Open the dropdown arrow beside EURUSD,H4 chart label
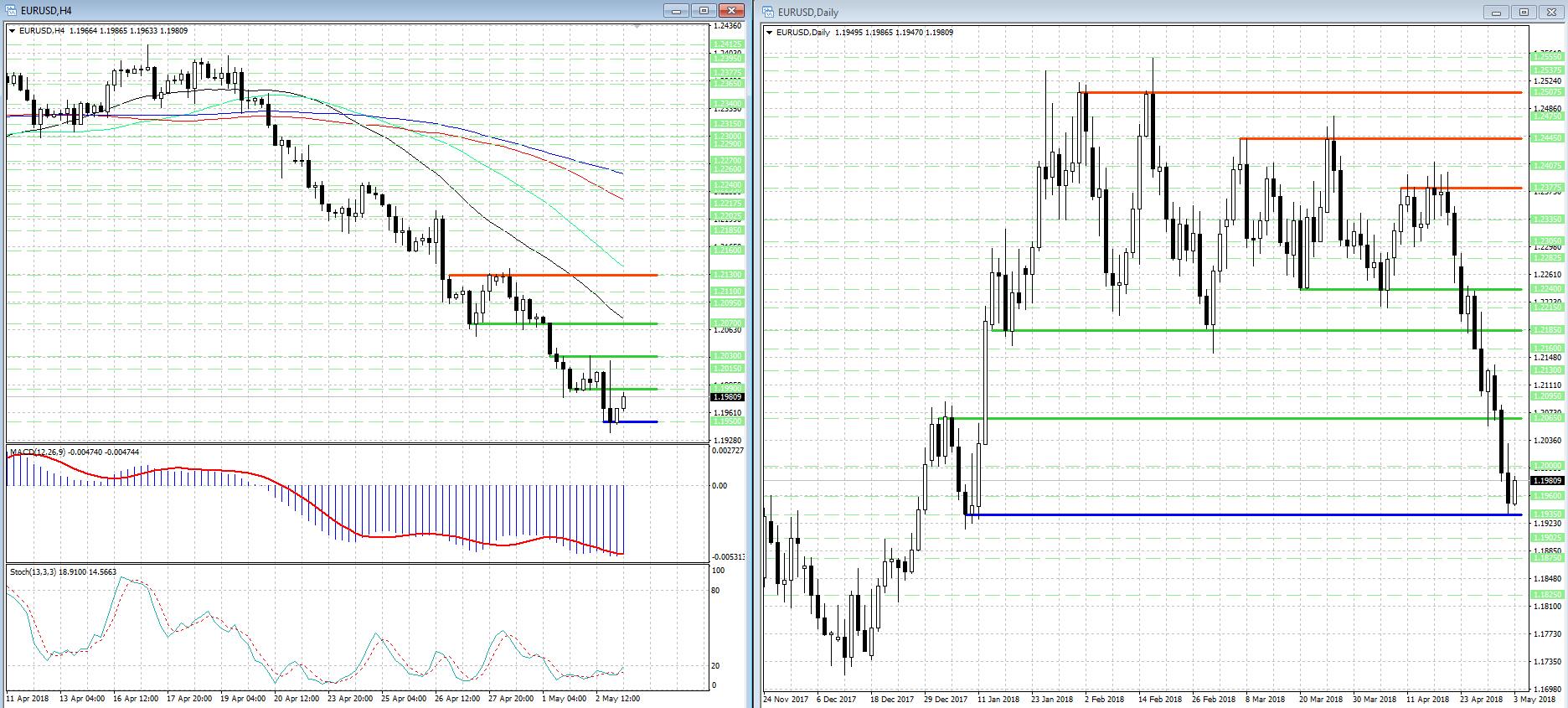This screenshot has height=708, width=1568. [x=13, y=31]
